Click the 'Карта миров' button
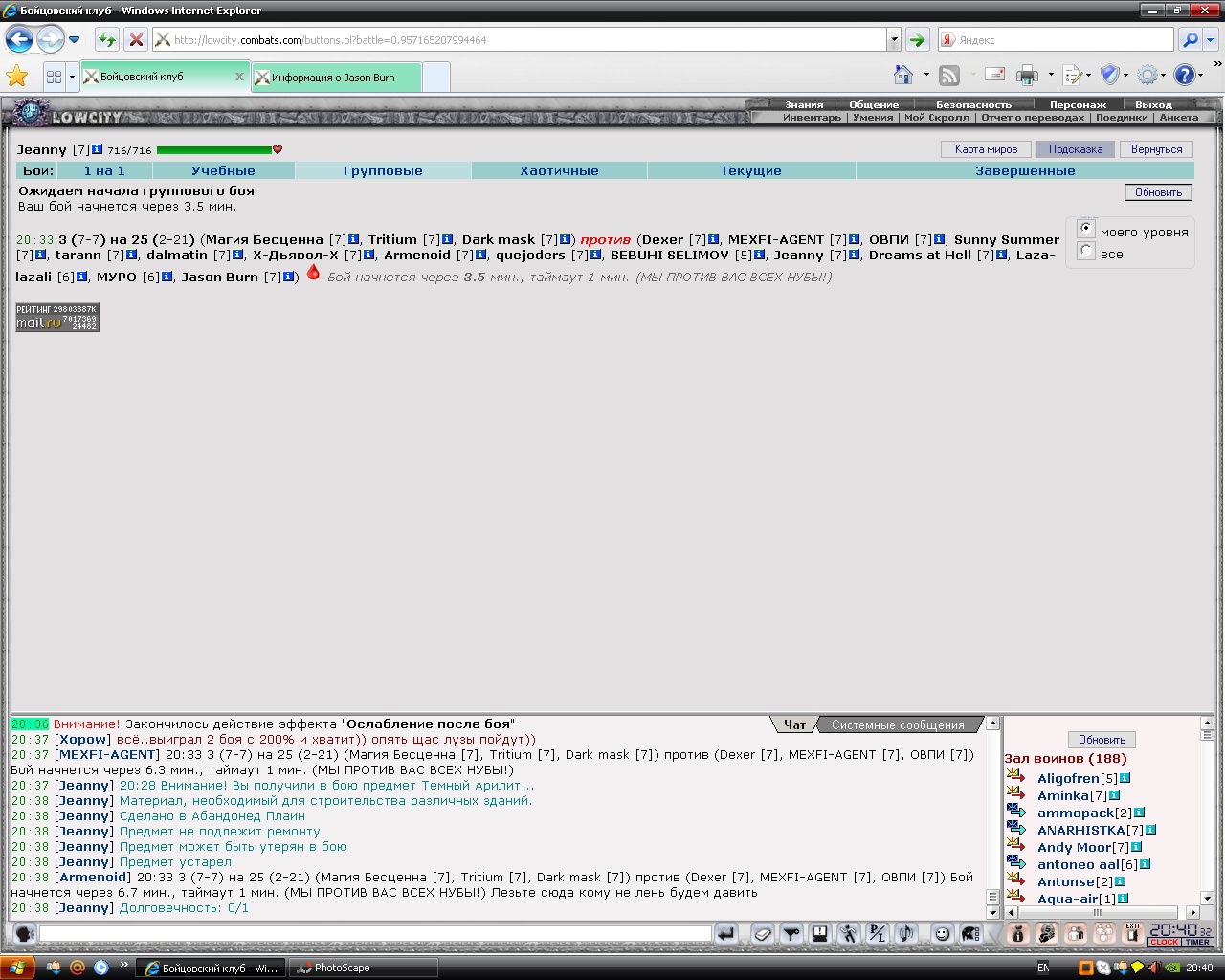 [x=986, y=149]
